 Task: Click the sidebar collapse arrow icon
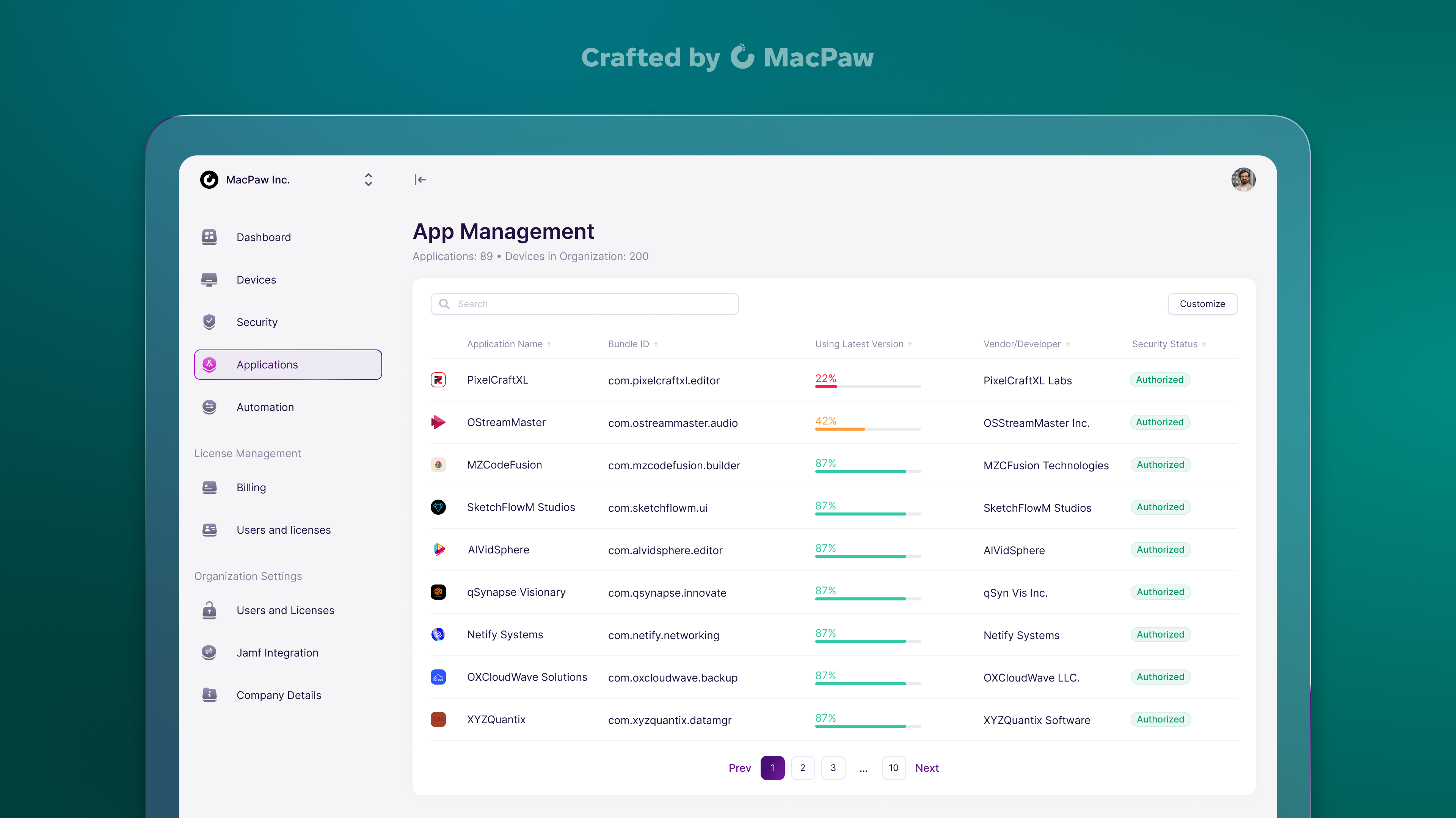click(420, 180)
